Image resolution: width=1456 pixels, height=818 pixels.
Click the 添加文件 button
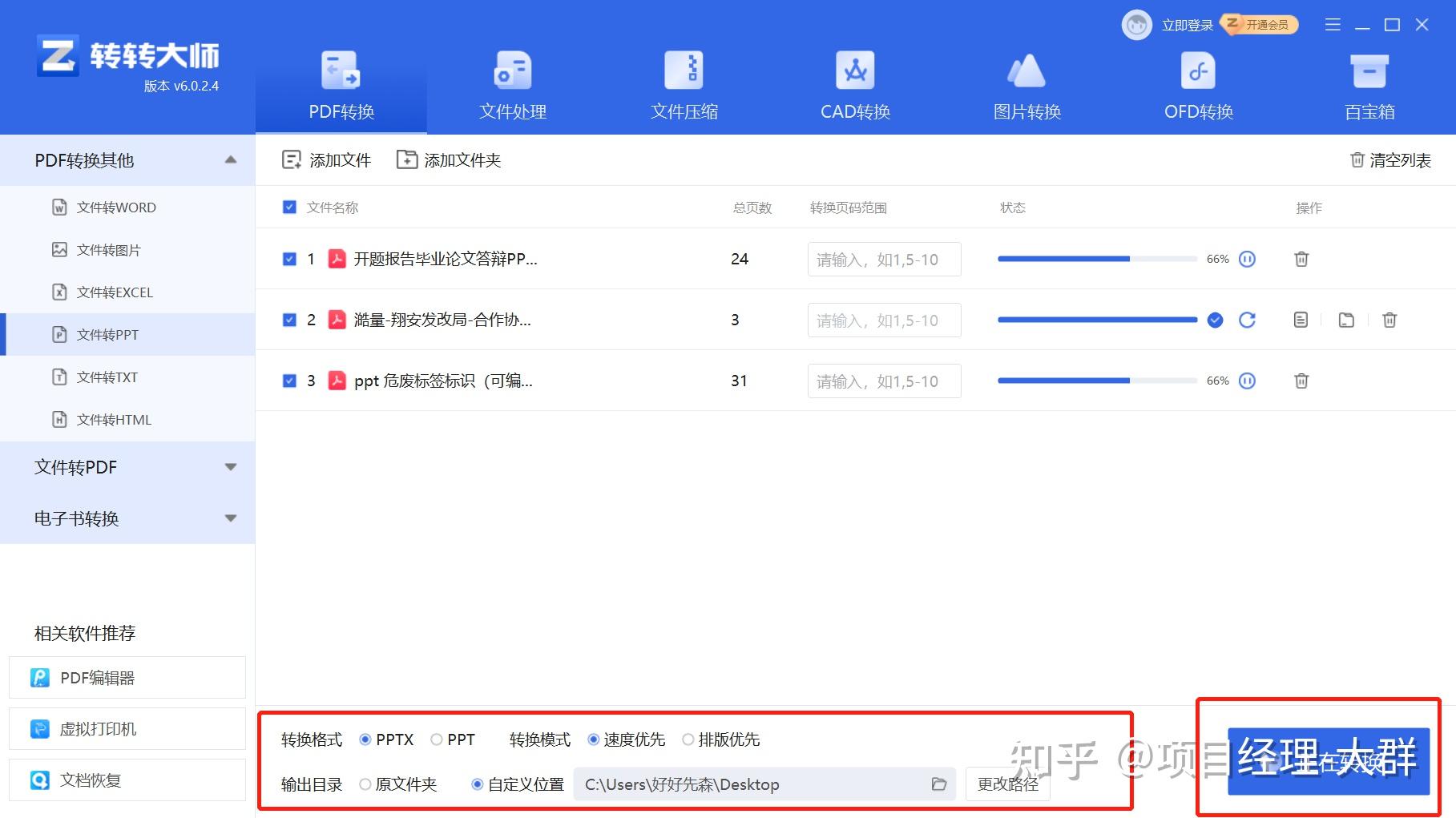pyautogui.click(x=326, y=160)
